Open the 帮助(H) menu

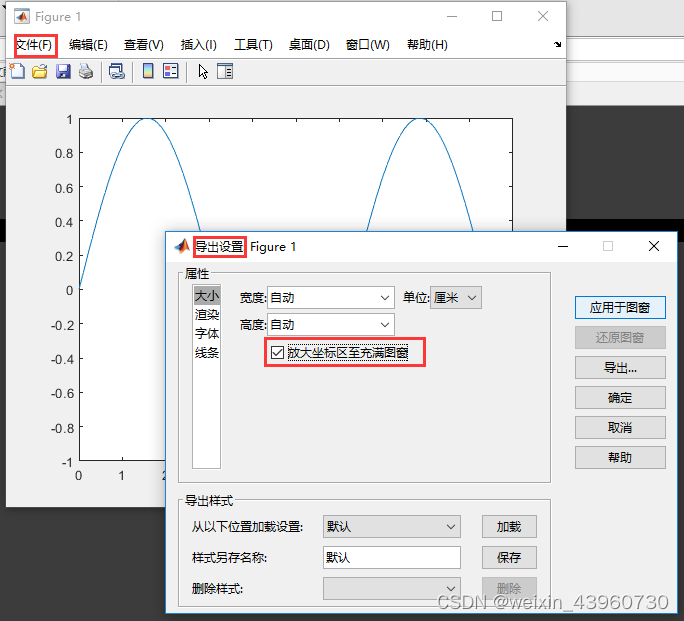(x=427, y=45)
